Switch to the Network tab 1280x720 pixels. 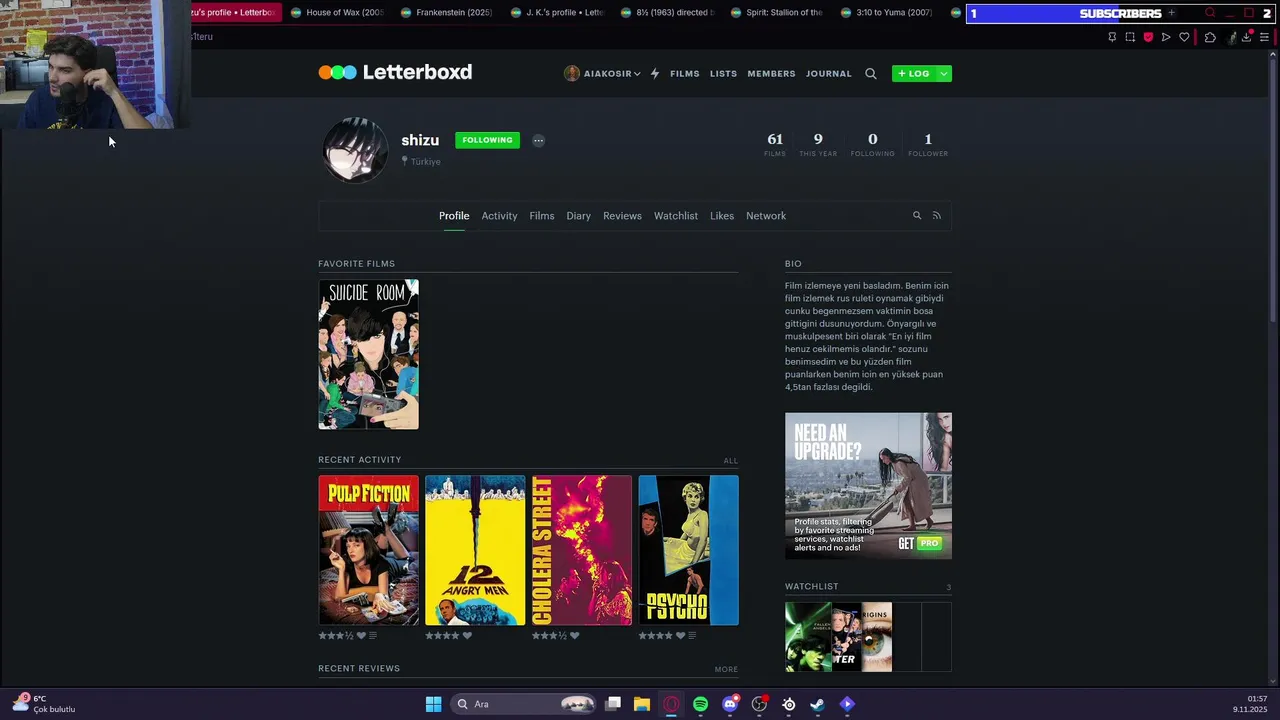766,216
